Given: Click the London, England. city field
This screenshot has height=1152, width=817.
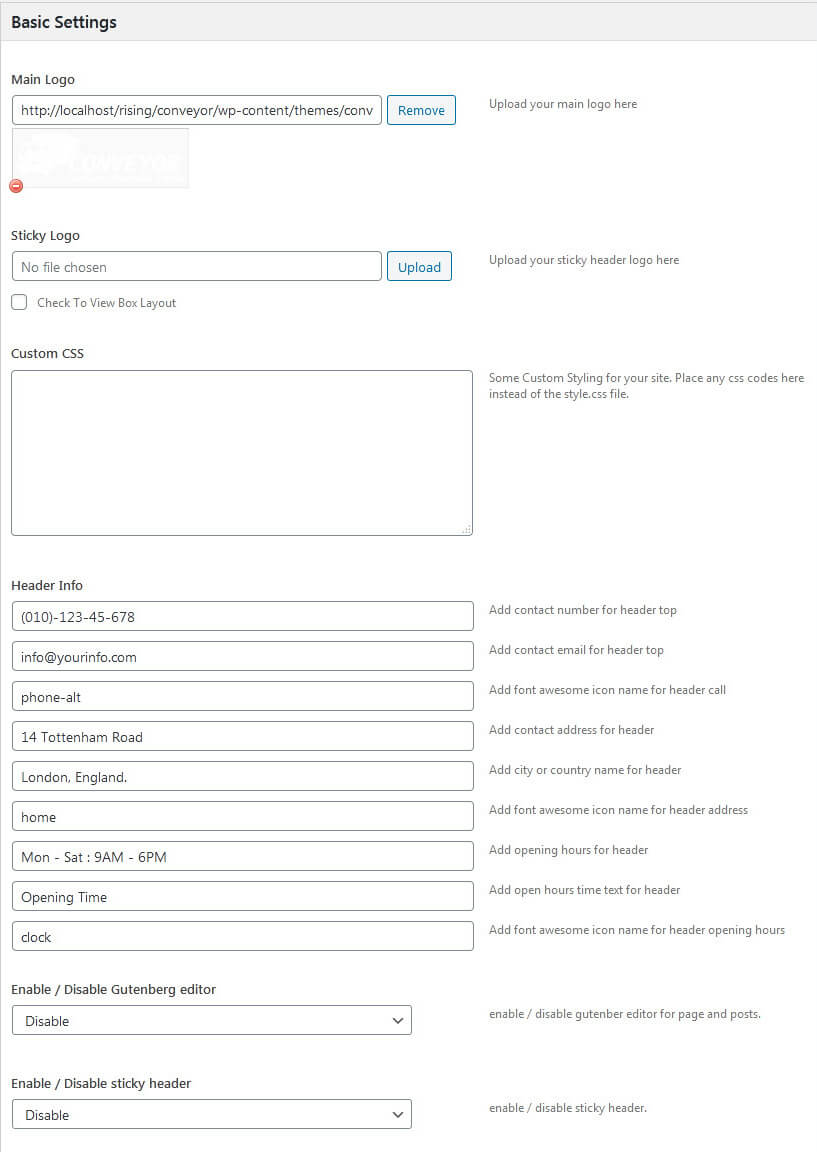Looking at the screenshot, I should pos(241,776).
